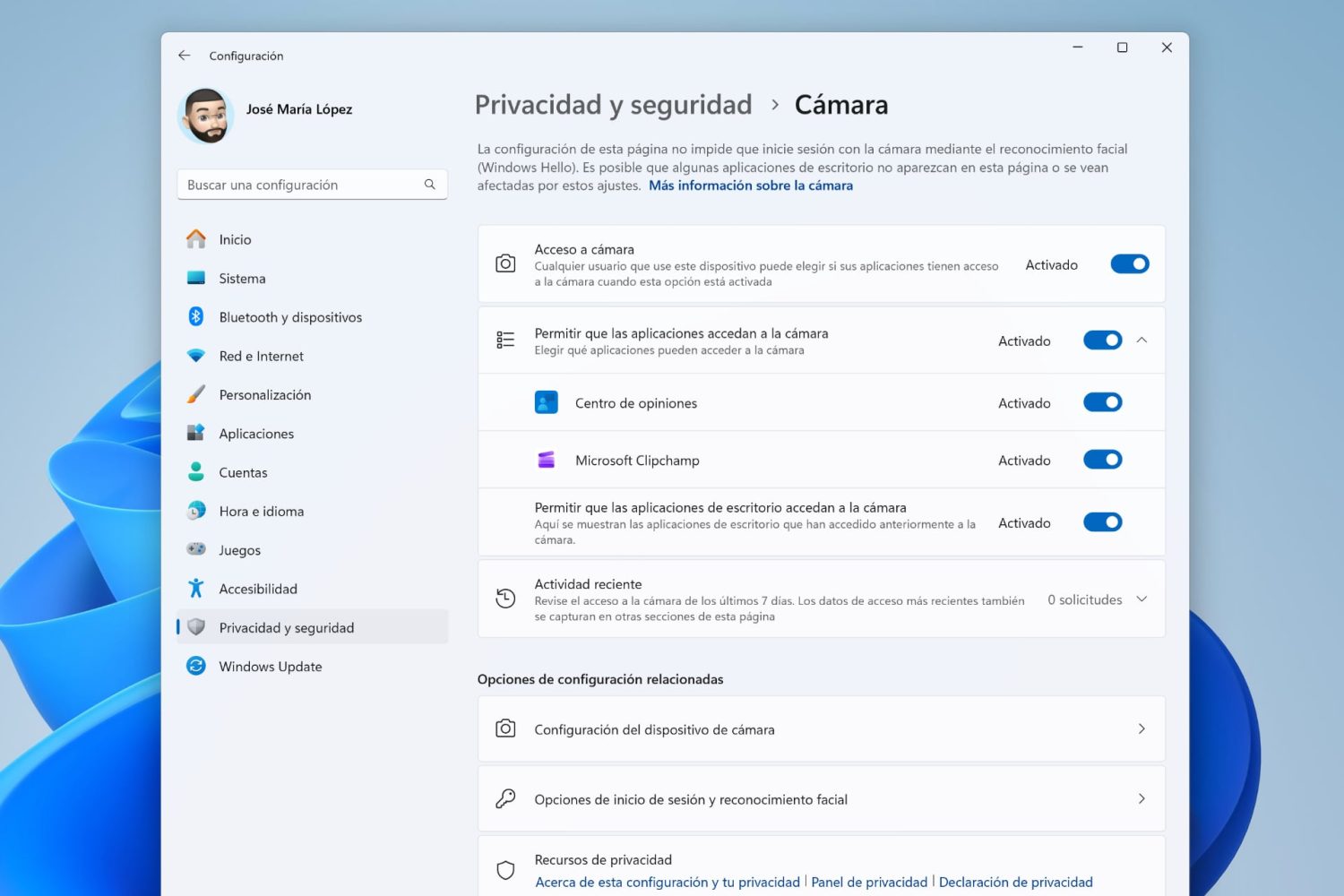This screenshot has width=1344, height=896.
Task: Click the Microsoft Clipchamp app icon
Action: (x=547, y=460)
